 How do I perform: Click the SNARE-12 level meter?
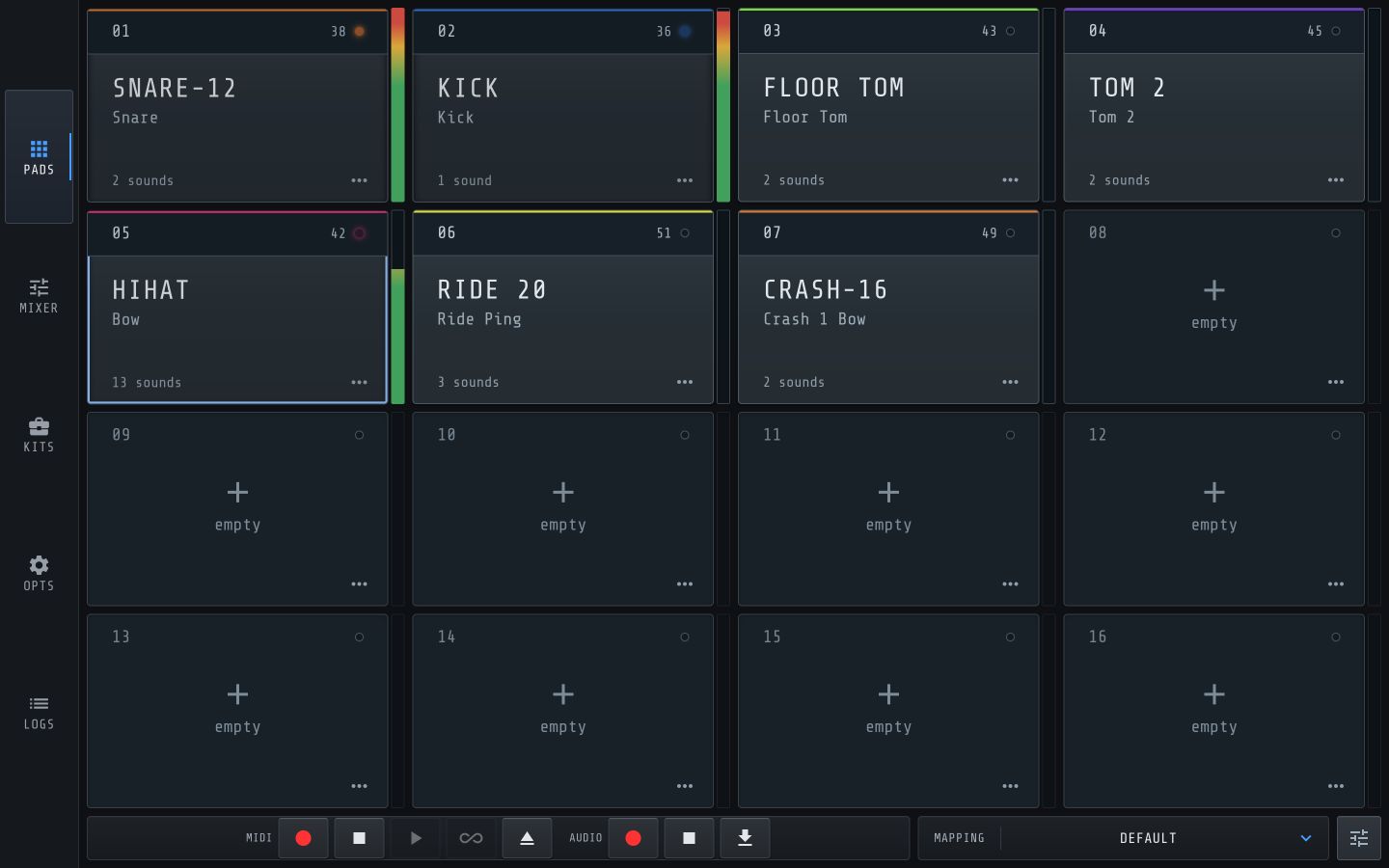tap(397, 105)
